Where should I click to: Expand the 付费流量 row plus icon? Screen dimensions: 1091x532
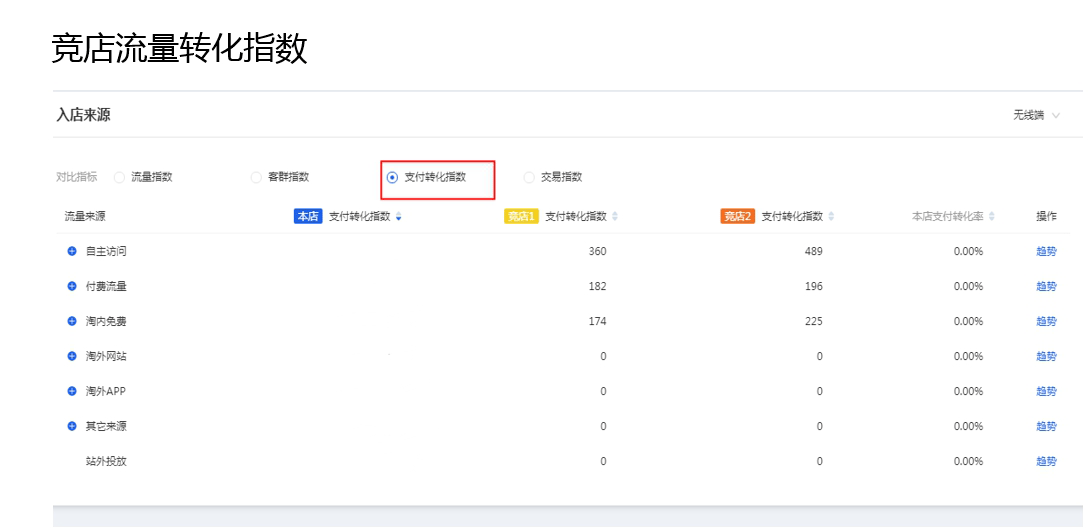coord(71,286)
